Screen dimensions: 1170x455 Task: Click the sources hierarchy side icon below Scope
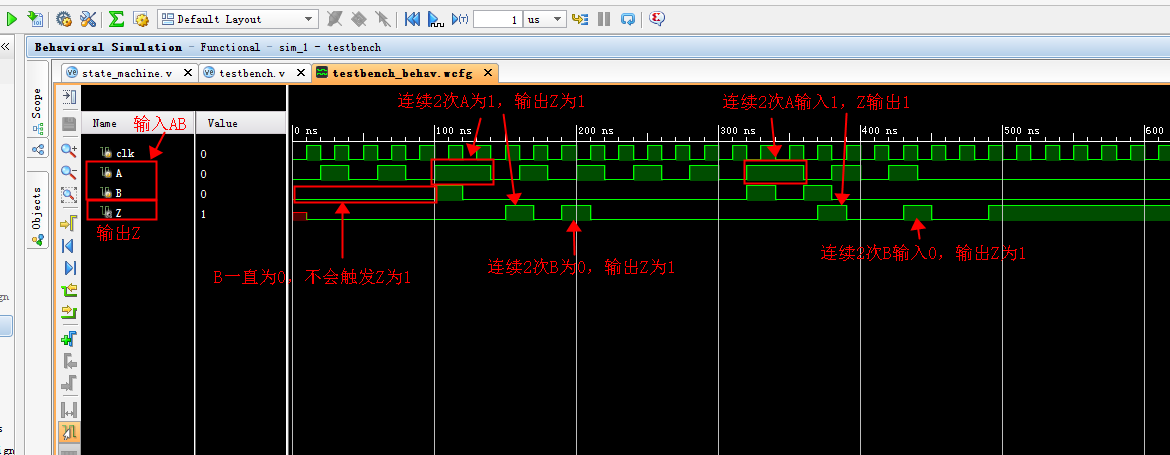37,148
